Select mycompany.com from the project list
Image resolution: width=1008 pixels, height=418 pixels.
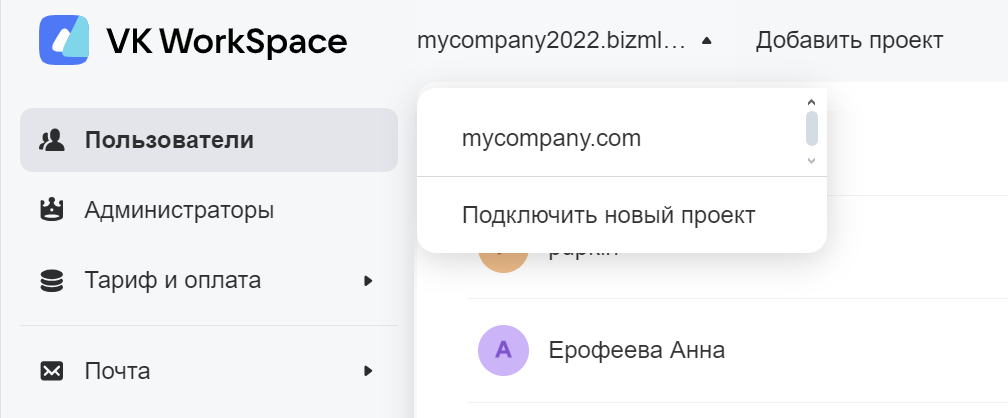pos(551,138)
